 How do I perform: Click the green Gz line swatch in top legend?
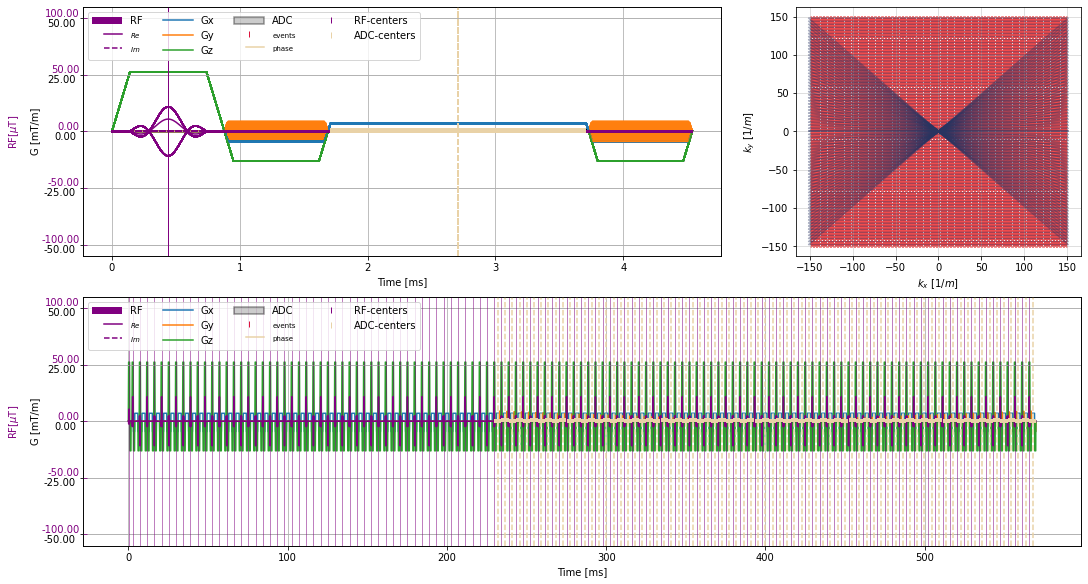tap(177, 51)
